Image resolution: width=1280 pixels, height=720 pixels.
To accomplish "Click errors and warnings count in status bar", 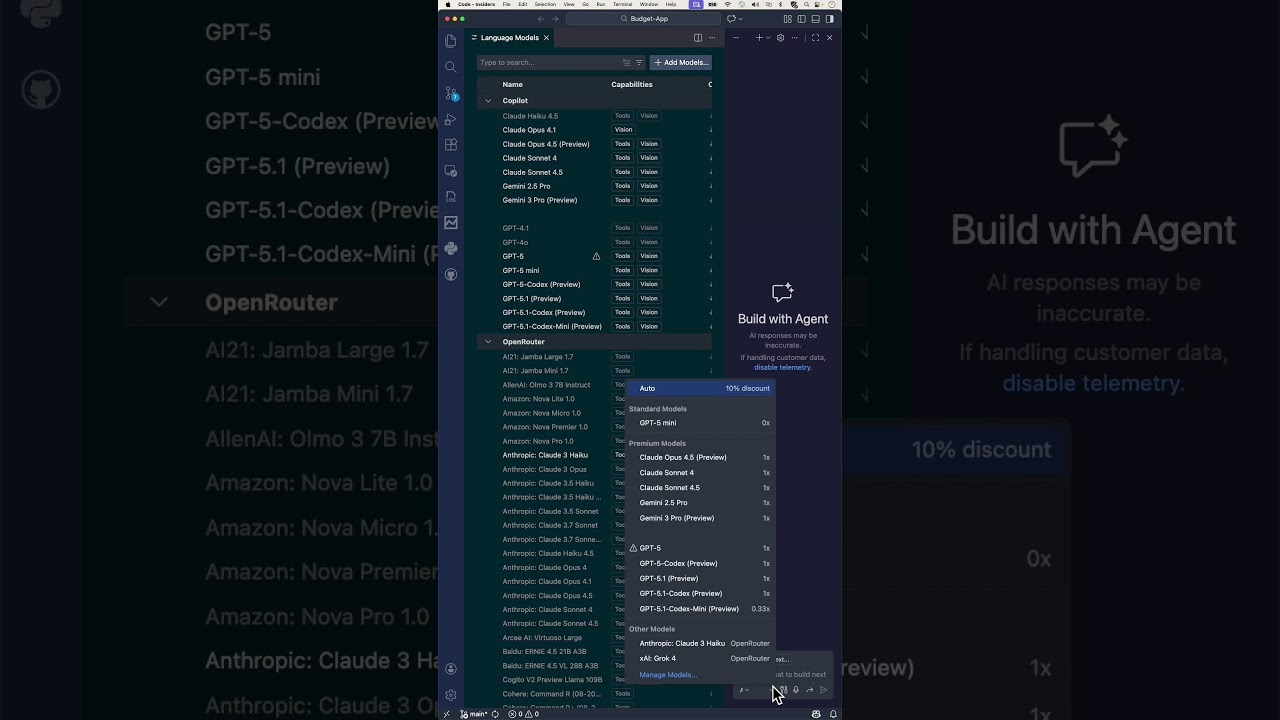I will pos(523,714).
